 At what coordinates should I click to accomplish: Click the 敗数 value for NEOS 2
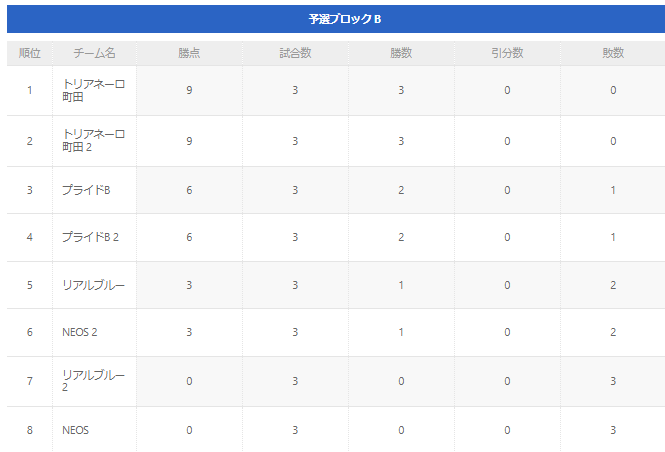tap(613, 332)
